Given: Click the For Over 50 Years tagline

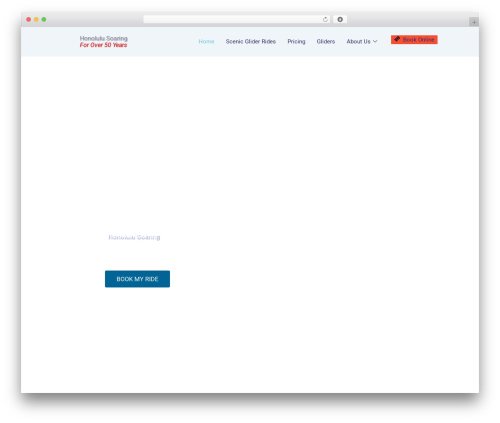Looking at the screenshot, I should pyautogui.click(x=103, y=45).
